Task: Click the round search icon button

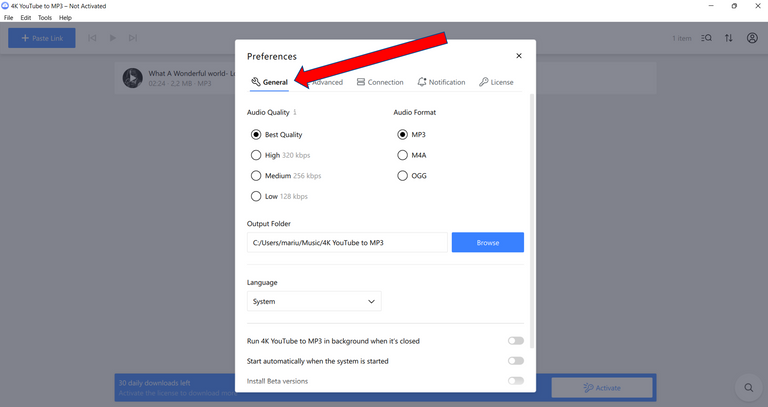Action: [x=749, y=388]
